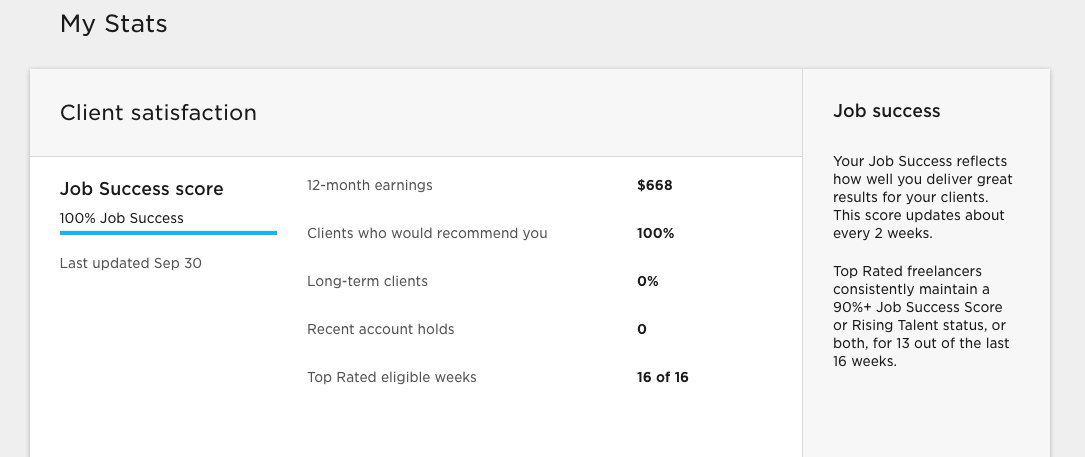Click the $668 earnings value
The image size is (1085, 457).
(655, 185)
